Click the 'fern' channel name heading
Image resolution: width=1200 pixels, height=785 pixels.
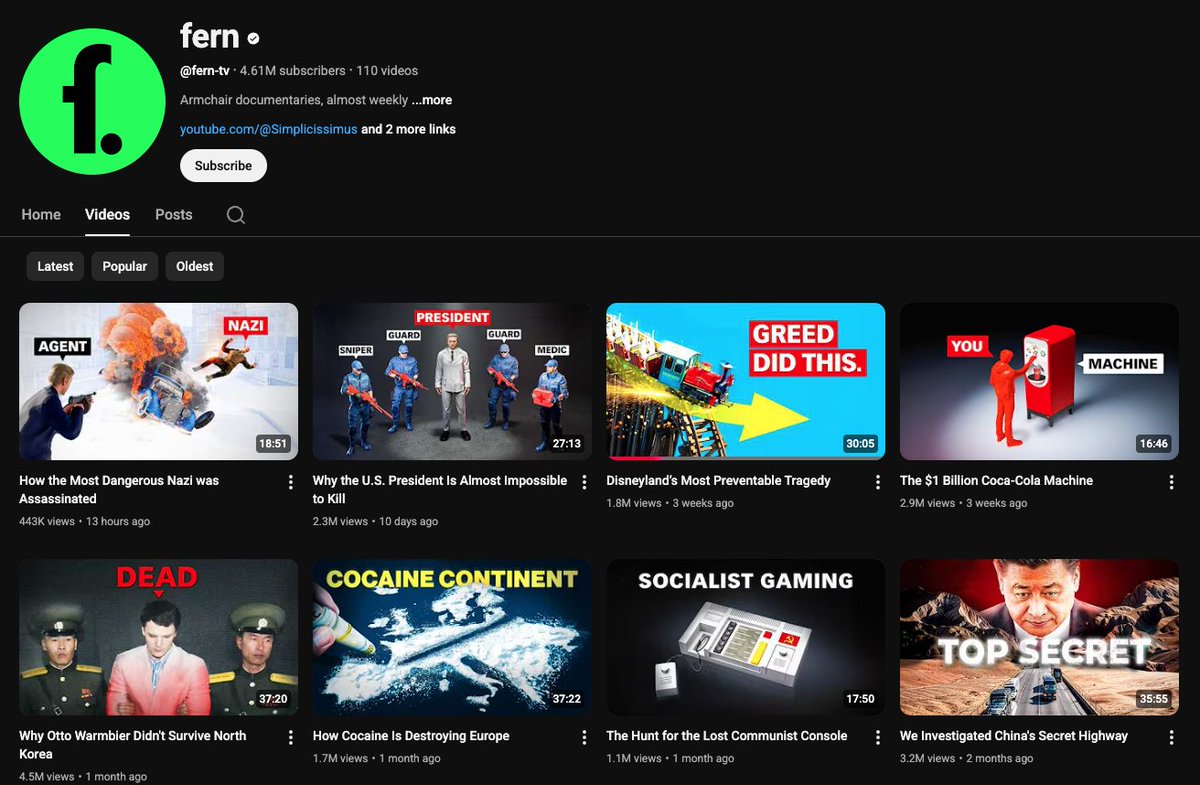210,37
